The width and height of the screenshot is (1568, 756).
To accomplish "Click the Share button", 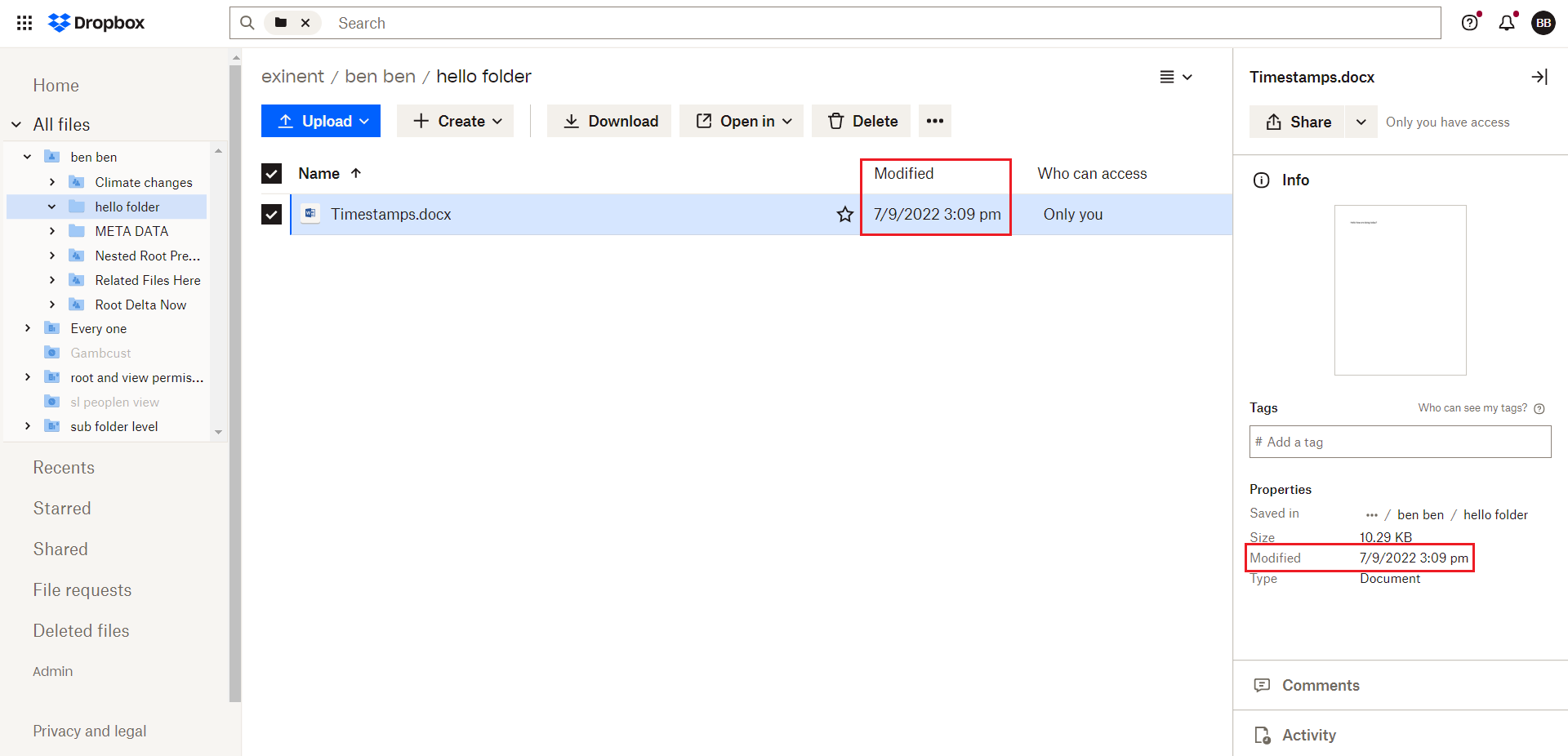I will (1296, 122).
